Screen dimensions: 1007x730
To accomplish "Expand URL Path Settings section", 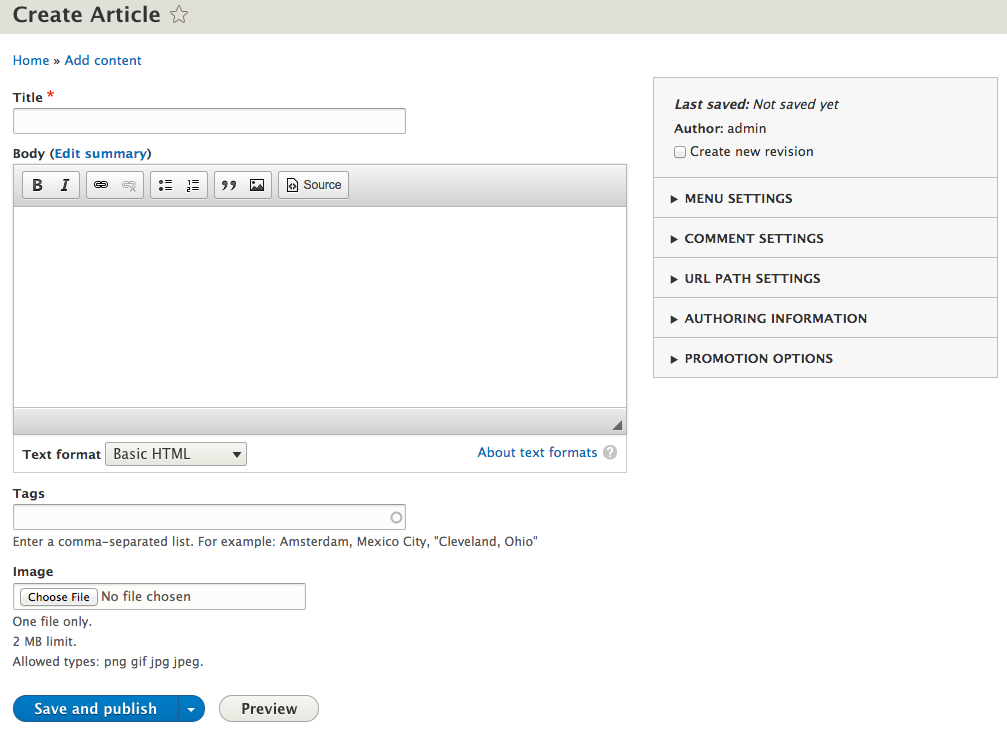I will [x=825, y=278].
